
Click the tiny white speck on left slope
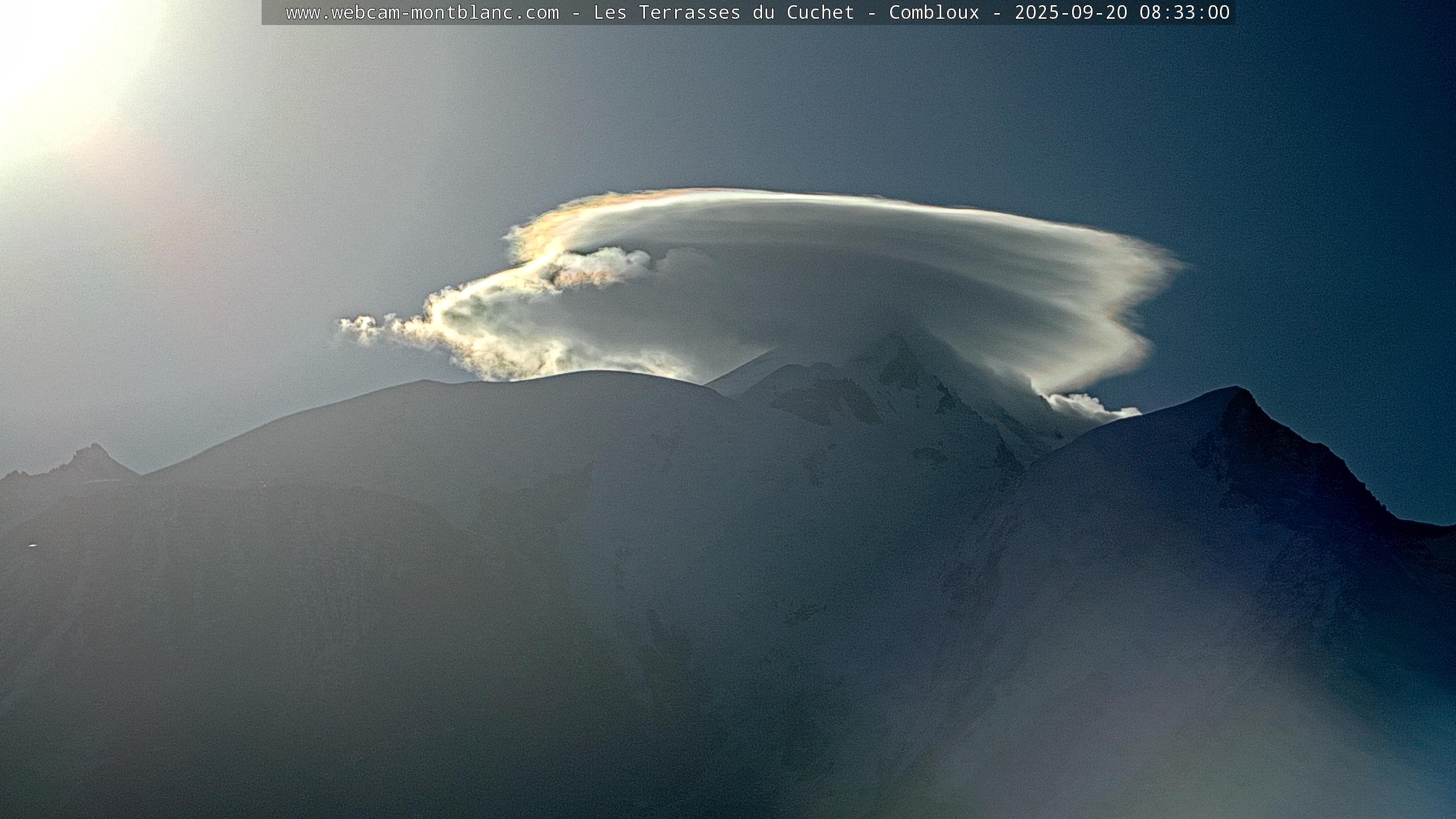coord(32,546)
